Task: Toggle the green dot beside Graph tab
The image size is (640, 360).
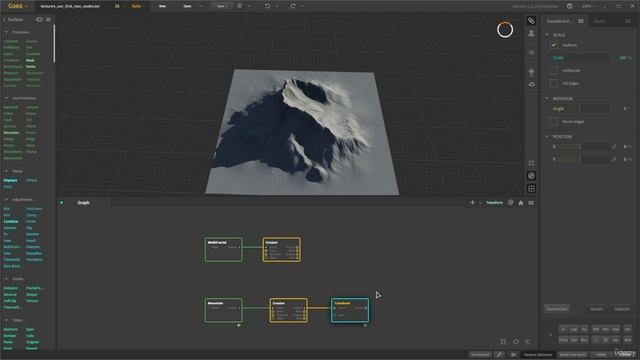Action: pos(62,202)
